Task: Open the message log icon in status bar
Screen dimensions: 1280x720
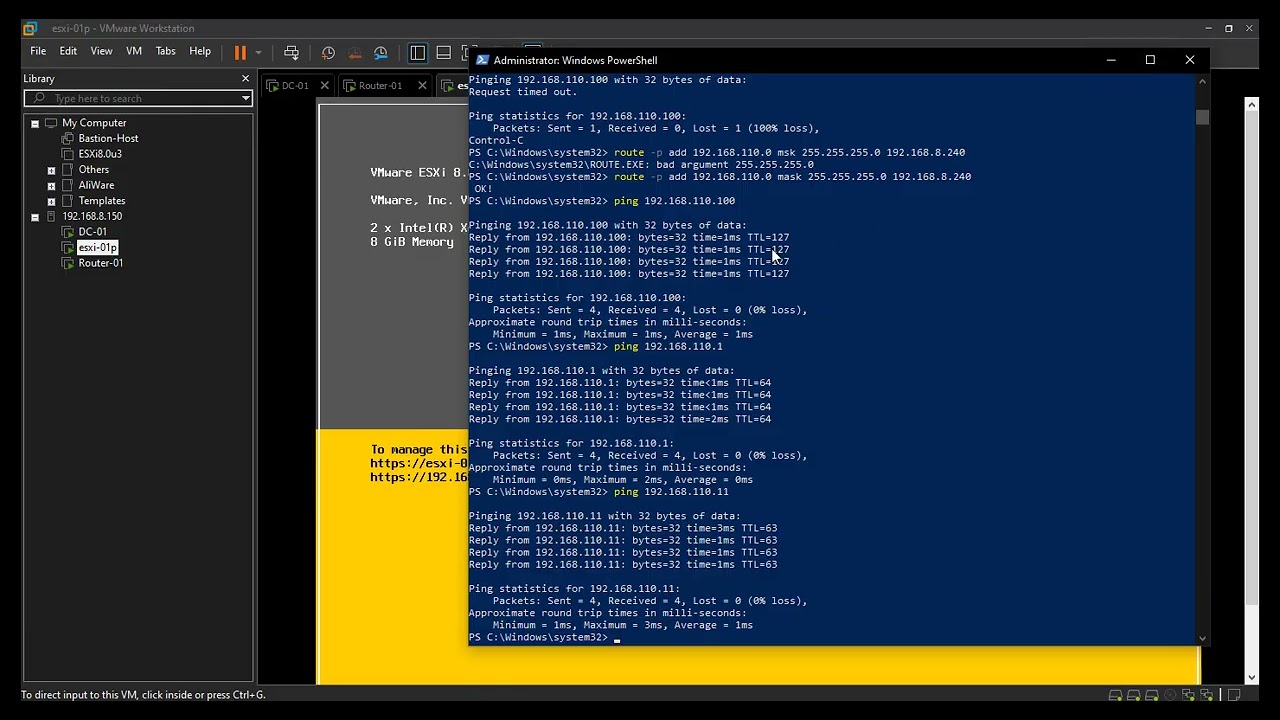Action: (x=1234, y=695)
